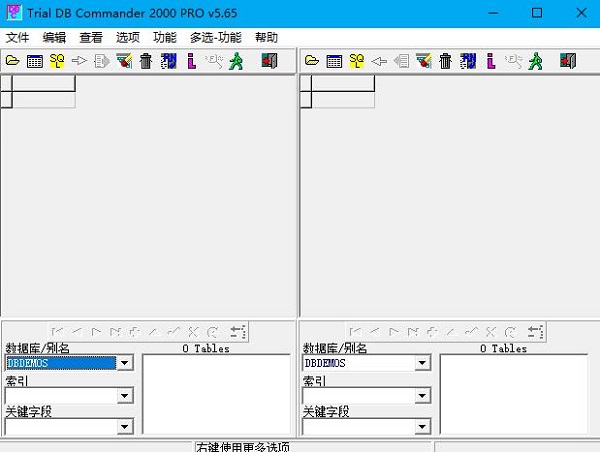Click table grid icon in left toolbar
This screenshot has width=600, height=452.
(35, 61)
